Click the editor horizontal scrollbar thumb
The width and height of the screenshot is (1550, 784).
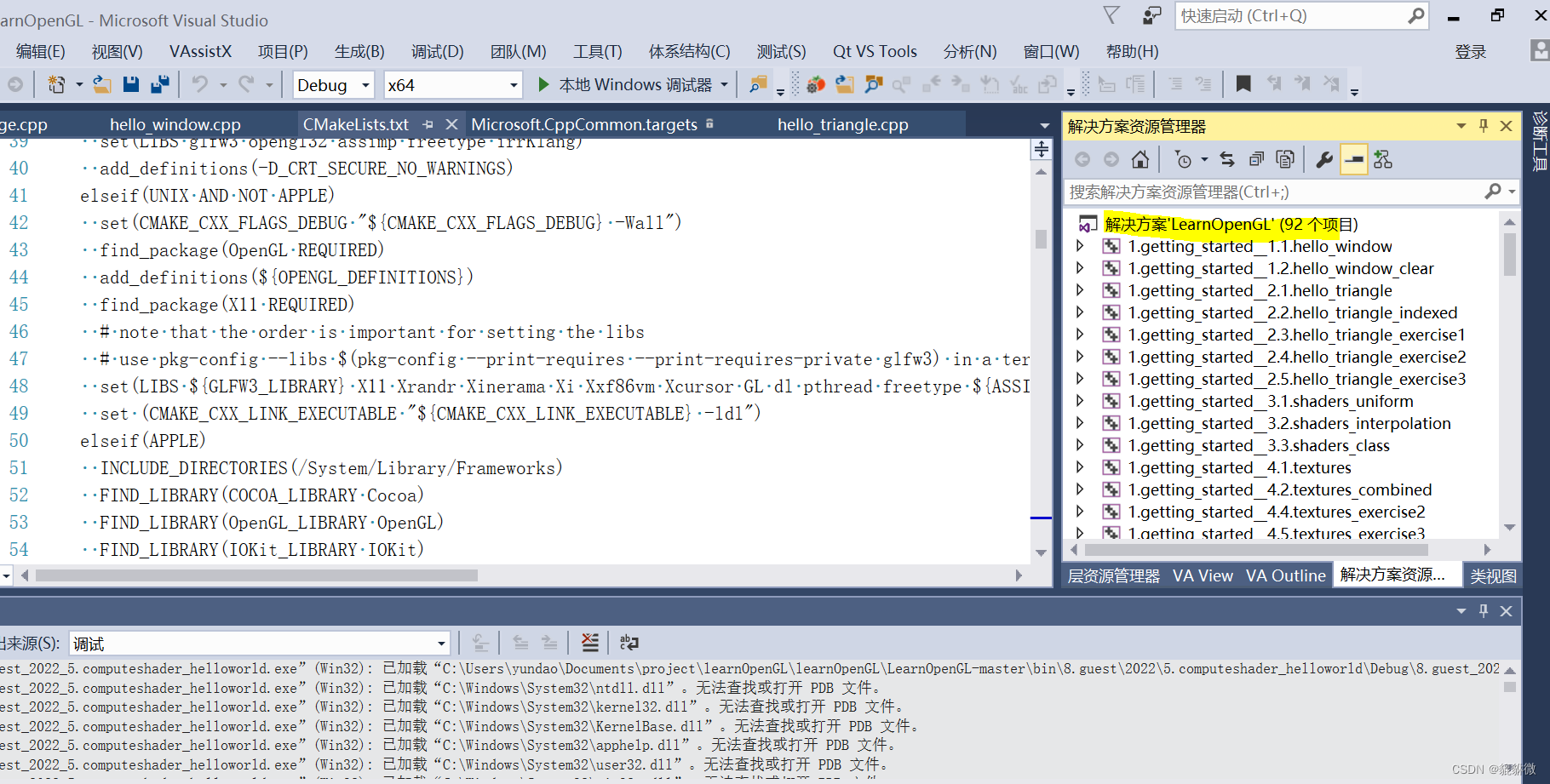point(256,575)
